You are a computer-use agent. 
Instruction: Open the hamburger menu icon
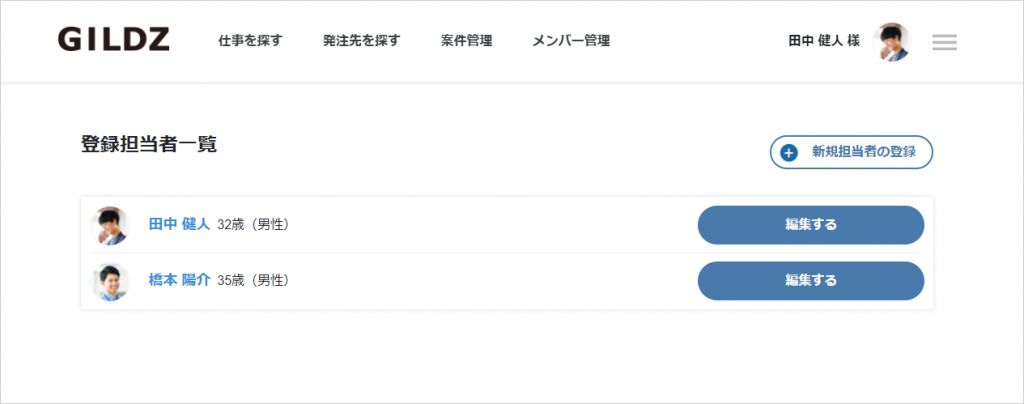[x=944, y=42]
